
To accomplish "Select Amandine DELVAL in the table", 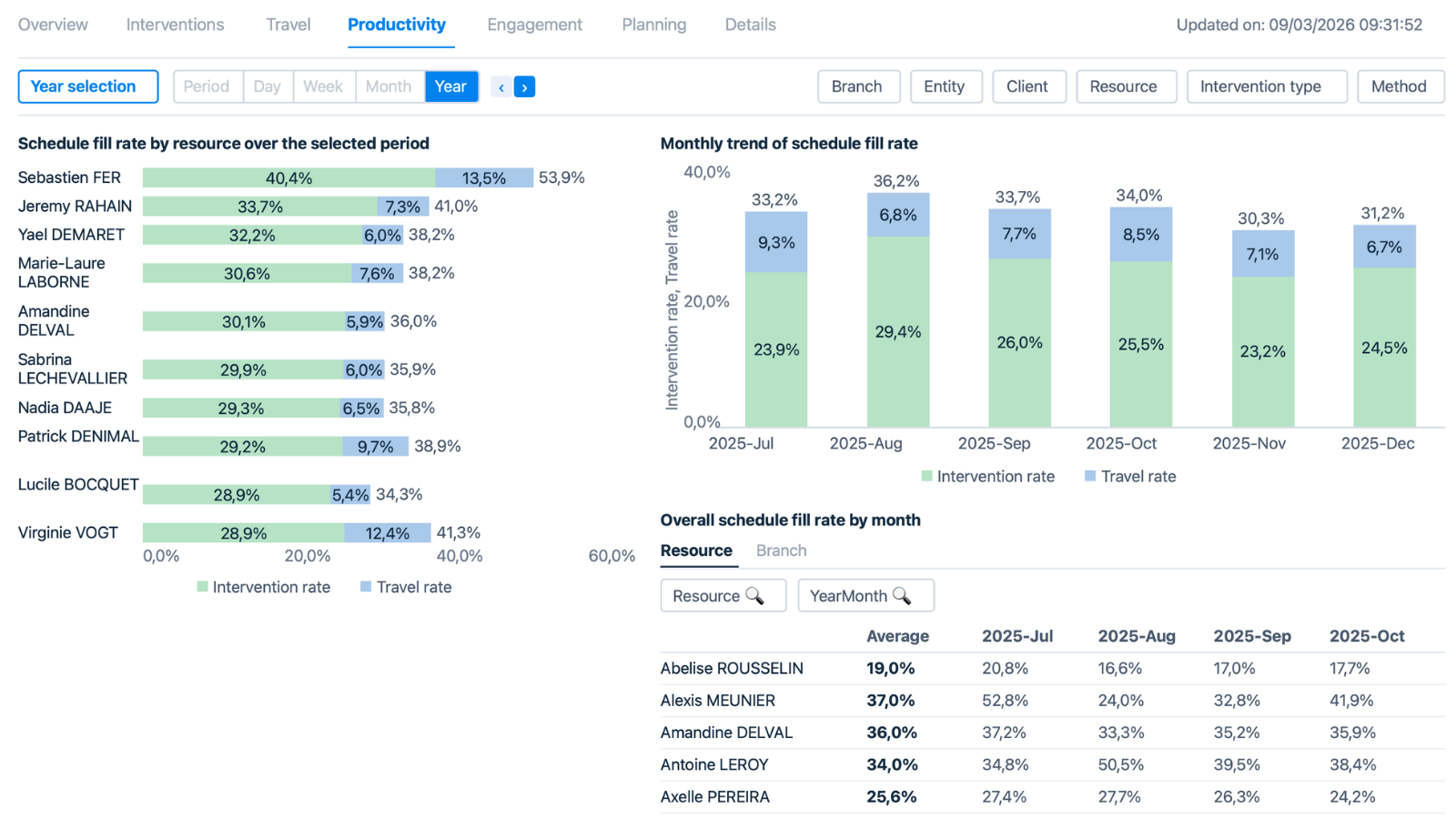I will pos(726,733).
